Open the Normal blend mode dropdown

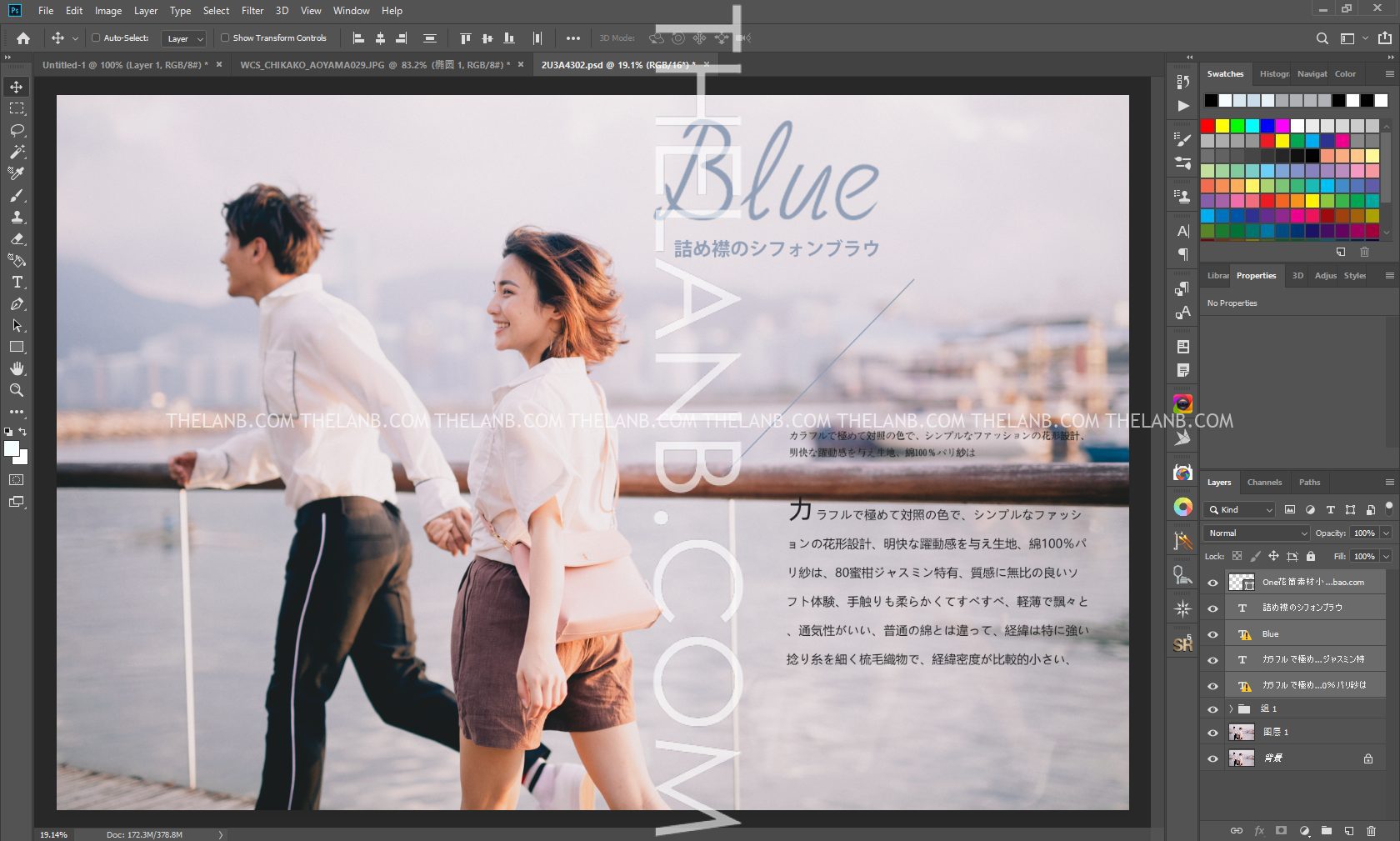point(1256,533)
